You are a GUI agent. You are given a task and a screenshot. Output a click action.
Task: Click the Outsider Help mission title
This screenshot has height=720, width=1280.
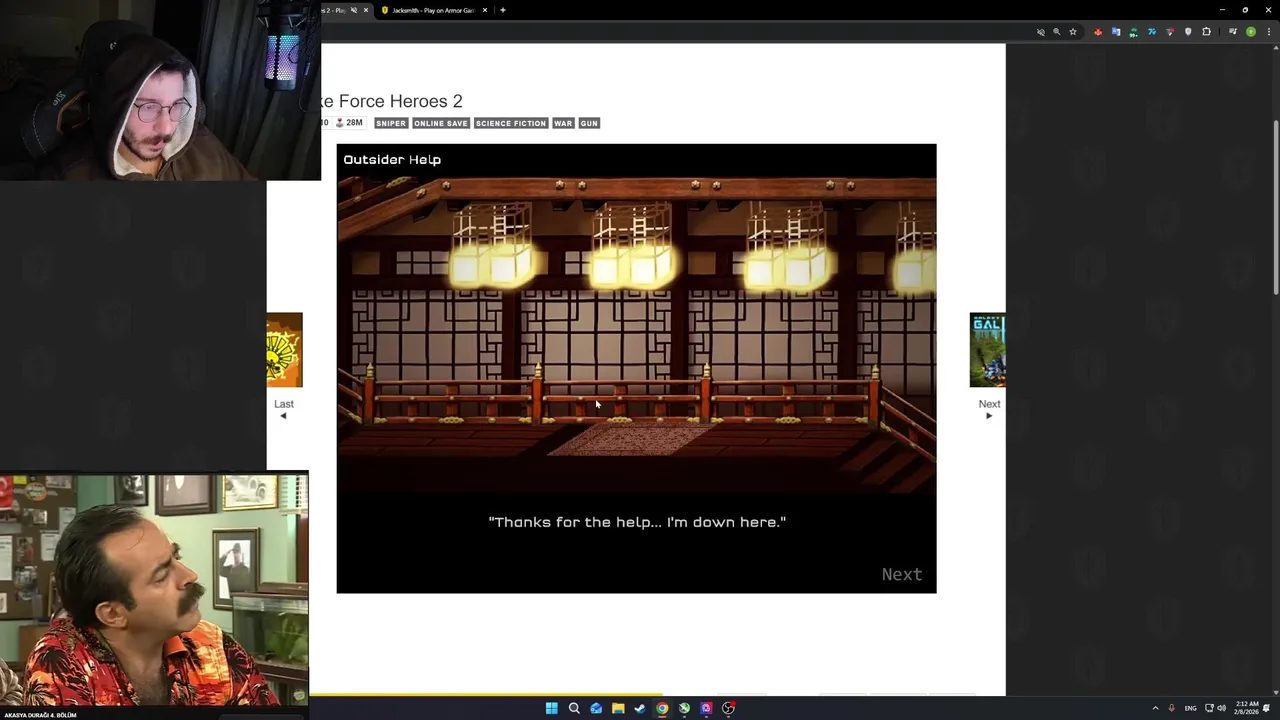[x=392, y=160]
